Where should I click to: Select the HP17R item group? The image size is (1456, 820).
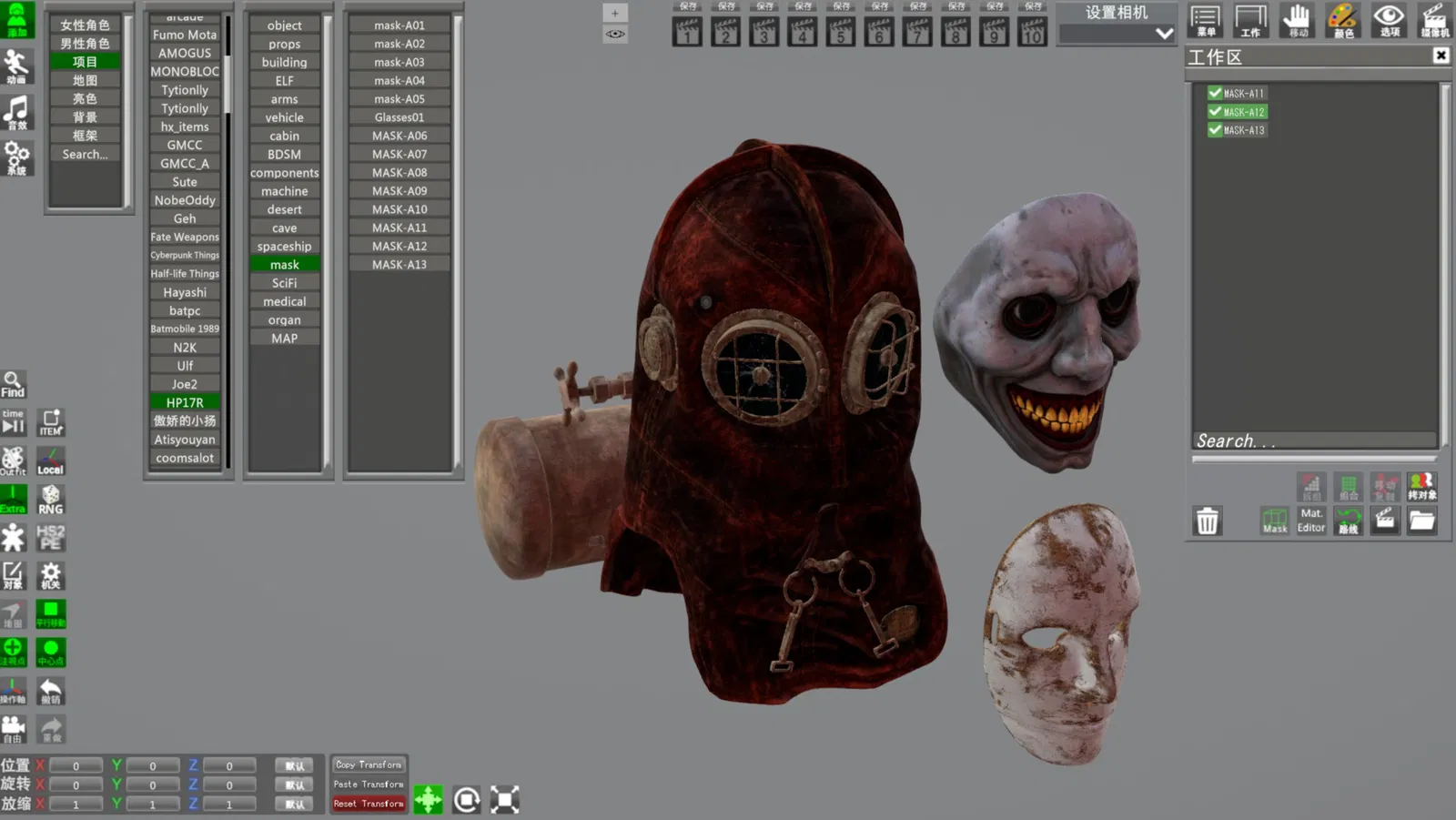(185, 402)
